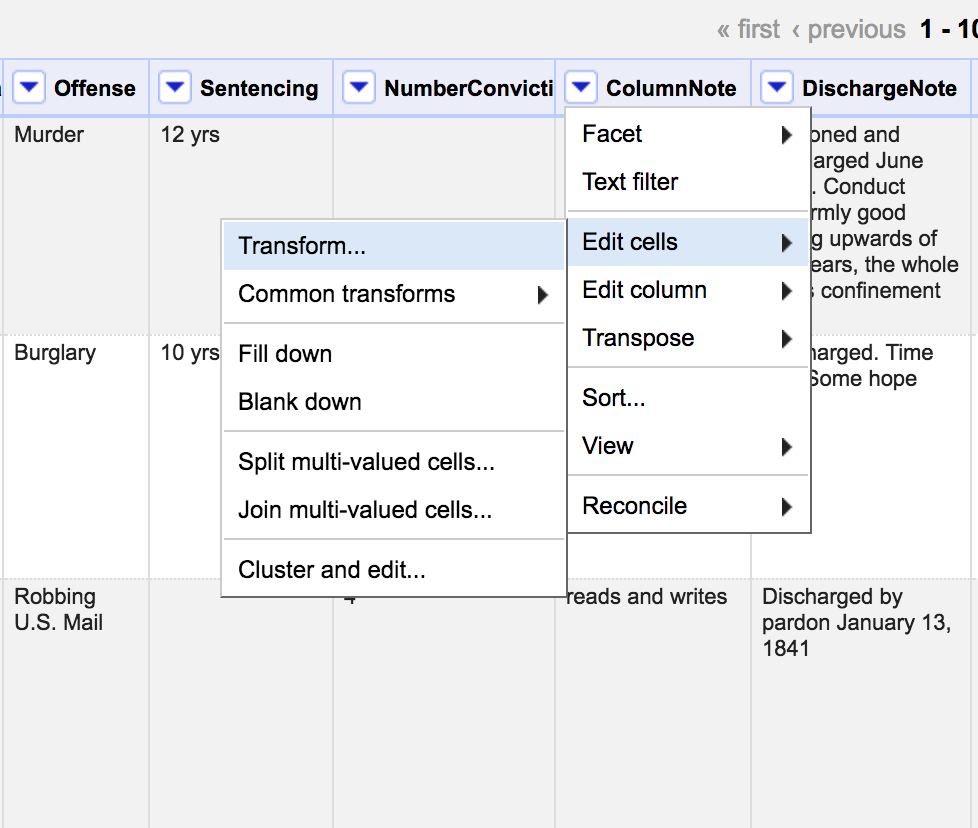Screen dimensions: 978x828
Task: Open the NumberConvictions column dropdown arrow
Action: tap(359, 88)
